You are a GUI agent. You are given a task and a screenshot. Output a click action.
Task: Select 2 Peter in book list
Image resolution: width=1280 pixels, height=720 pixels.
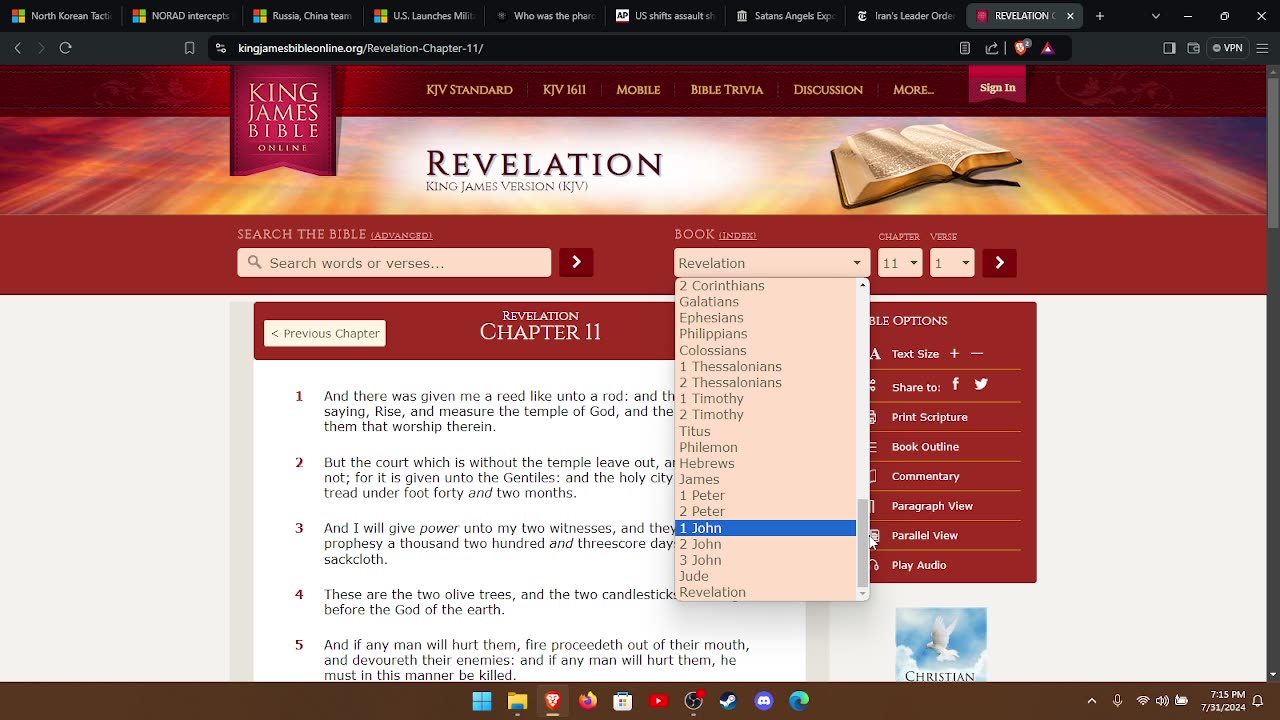click(x=766, y=511)
